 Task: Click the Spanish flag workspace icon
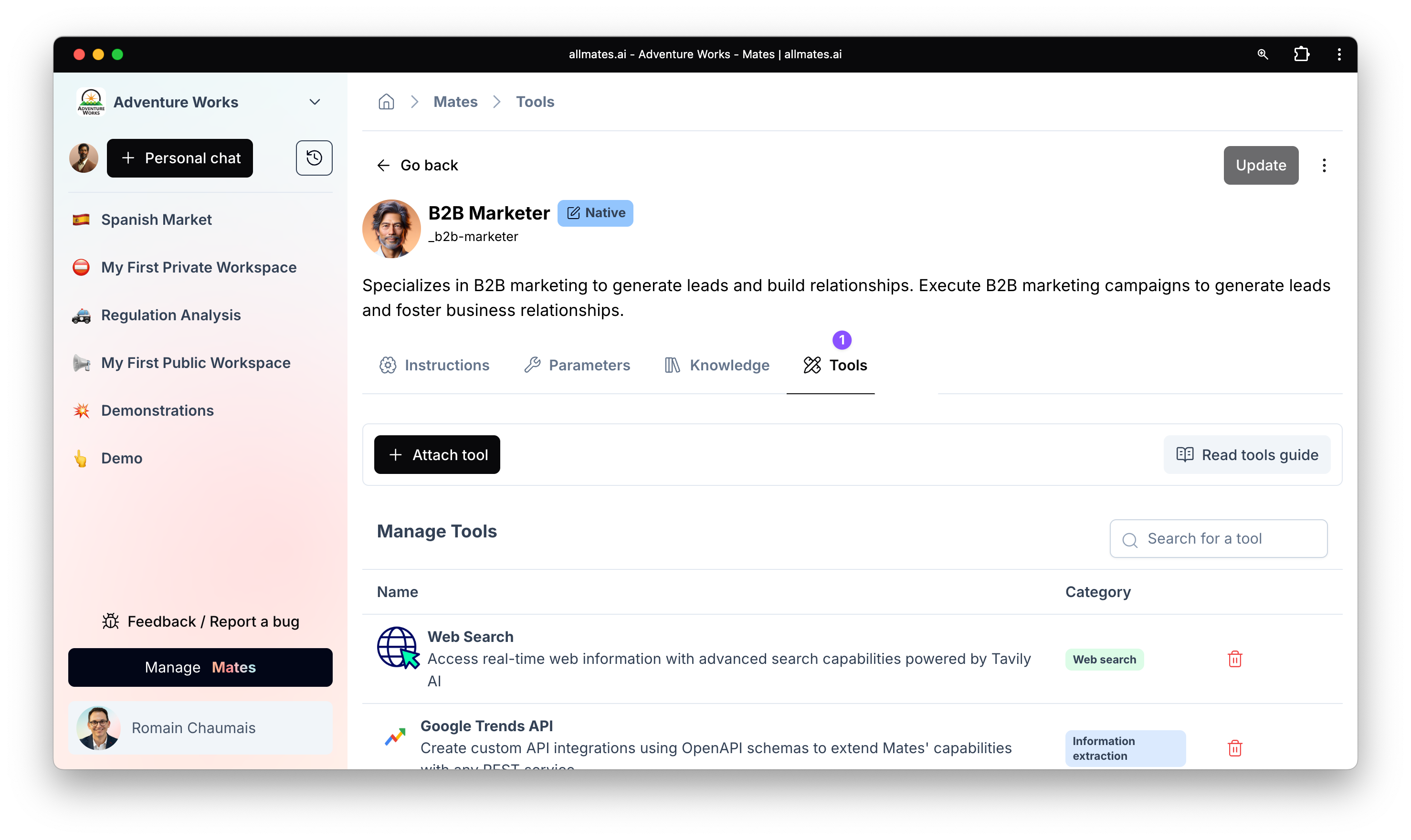[81, 220]
